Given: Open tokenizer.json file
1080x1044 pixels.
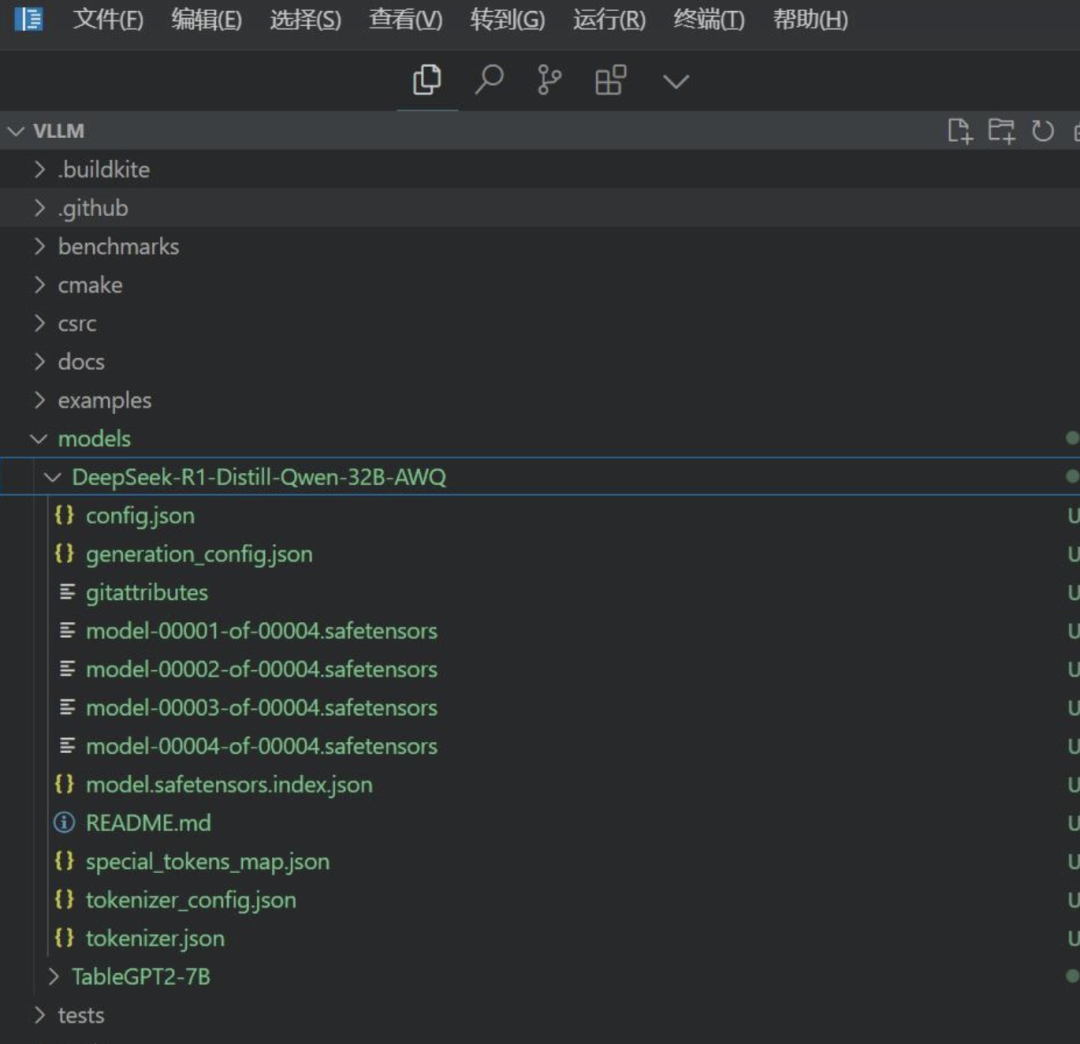Looking at the screenshot, I should click(156, 939).
